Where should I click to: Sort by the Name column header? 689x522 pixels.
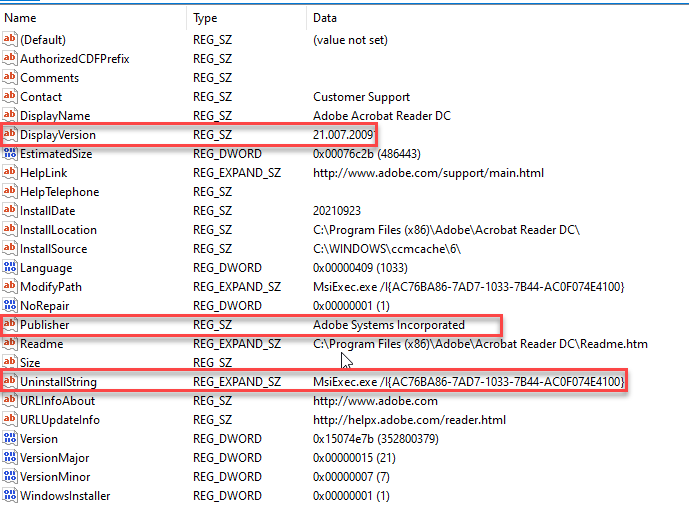pyautogui.click(x=93, y=18)
